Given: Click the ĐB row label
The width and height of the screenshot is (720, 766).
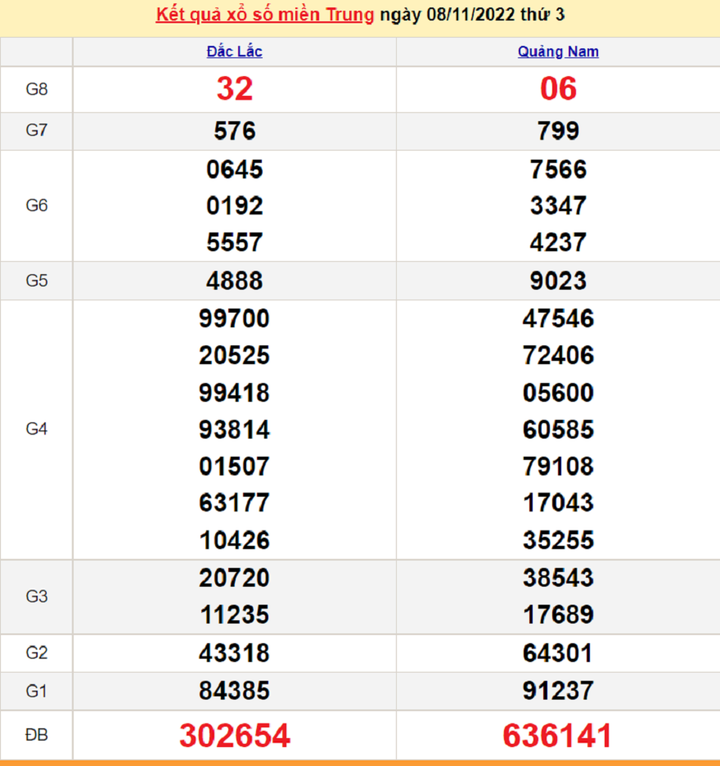Looking at the screenshot, I should click(36, 736).
